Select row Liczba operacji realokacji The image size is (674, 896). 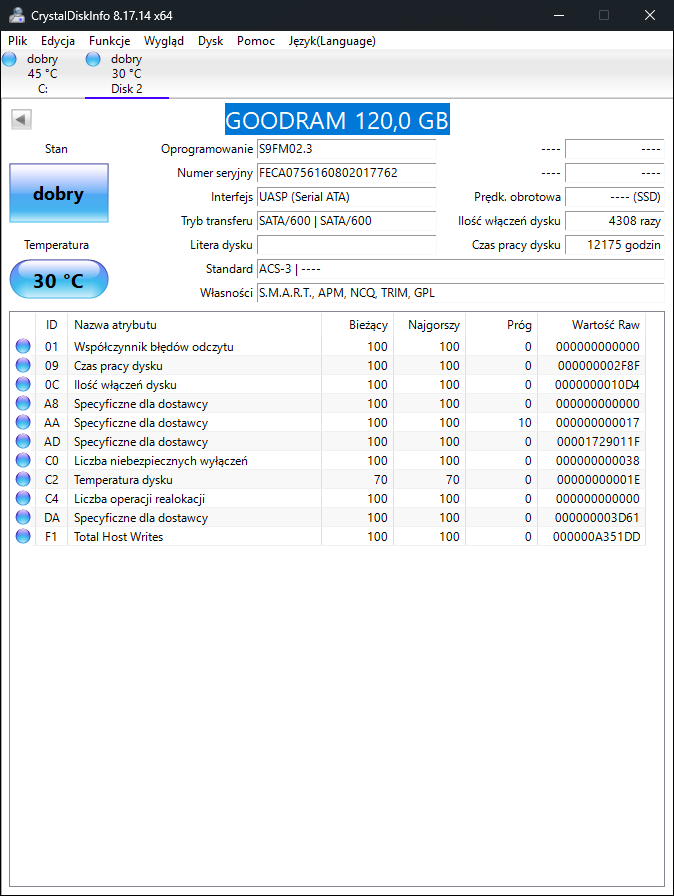328,498
